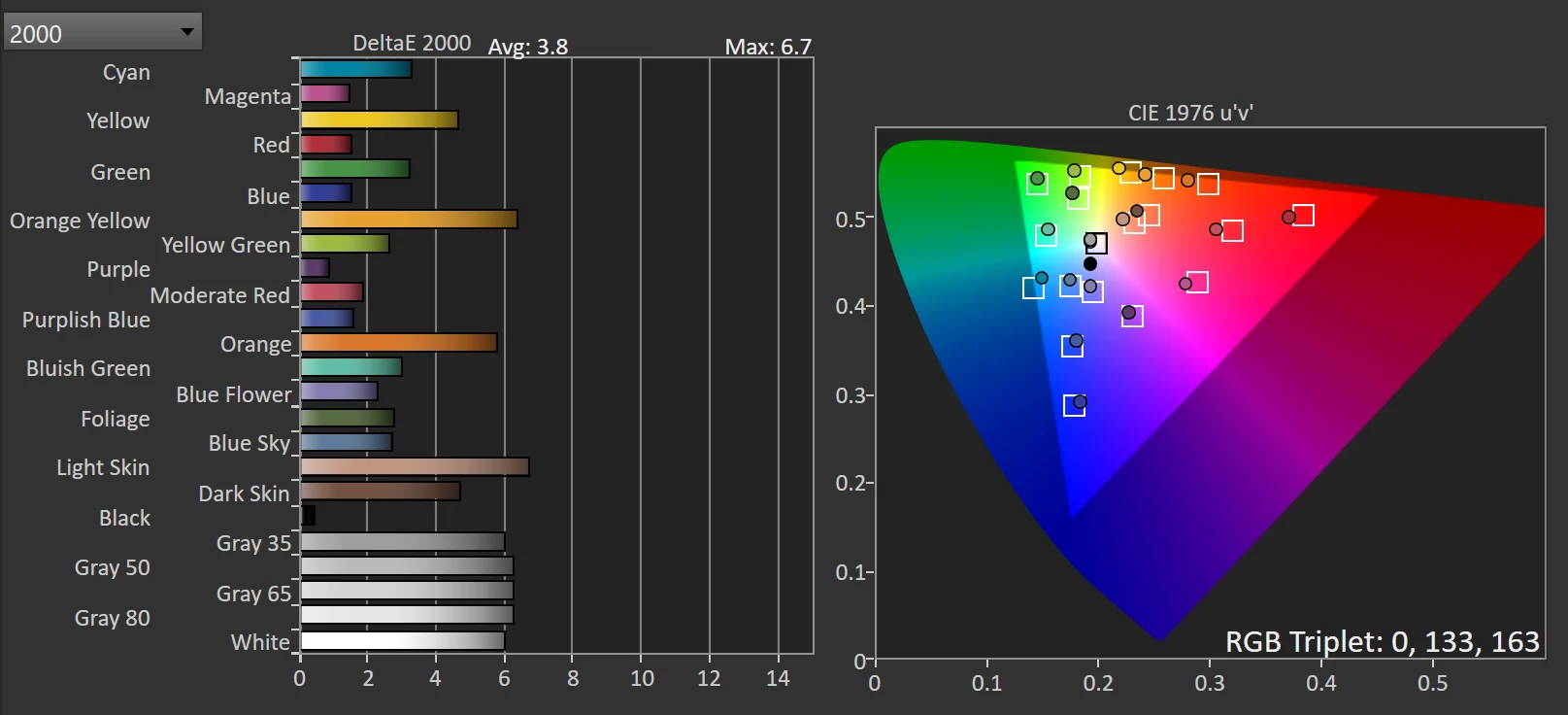Screen dimensions: 1568x715
Task: Select the Light Skin error bar
Action: (415, 467)
